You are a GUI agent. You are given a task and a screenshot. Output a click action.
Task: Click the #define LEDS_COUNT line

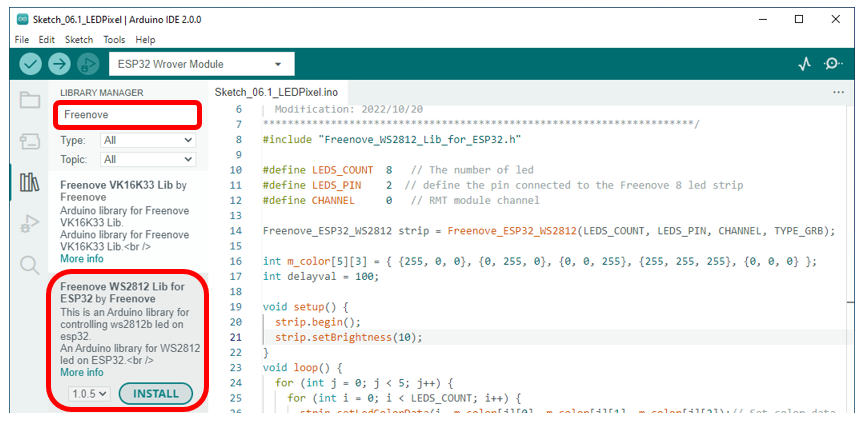[x=398, y=170]
